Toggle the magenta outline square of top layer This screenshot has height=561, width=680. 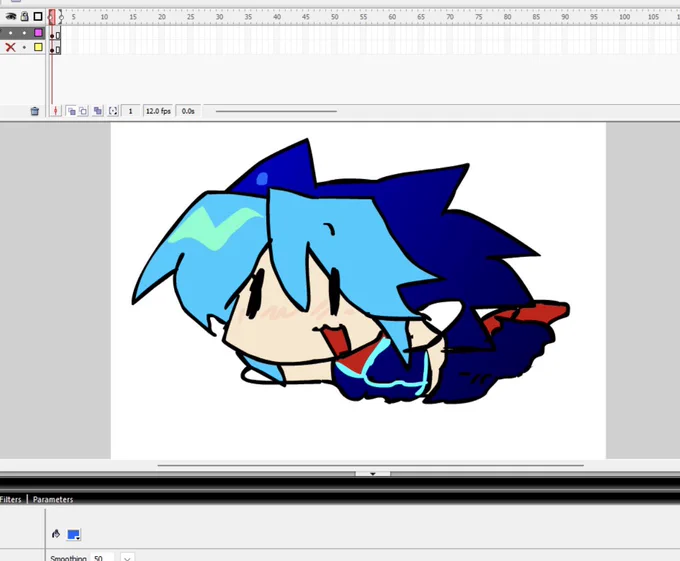38,33
